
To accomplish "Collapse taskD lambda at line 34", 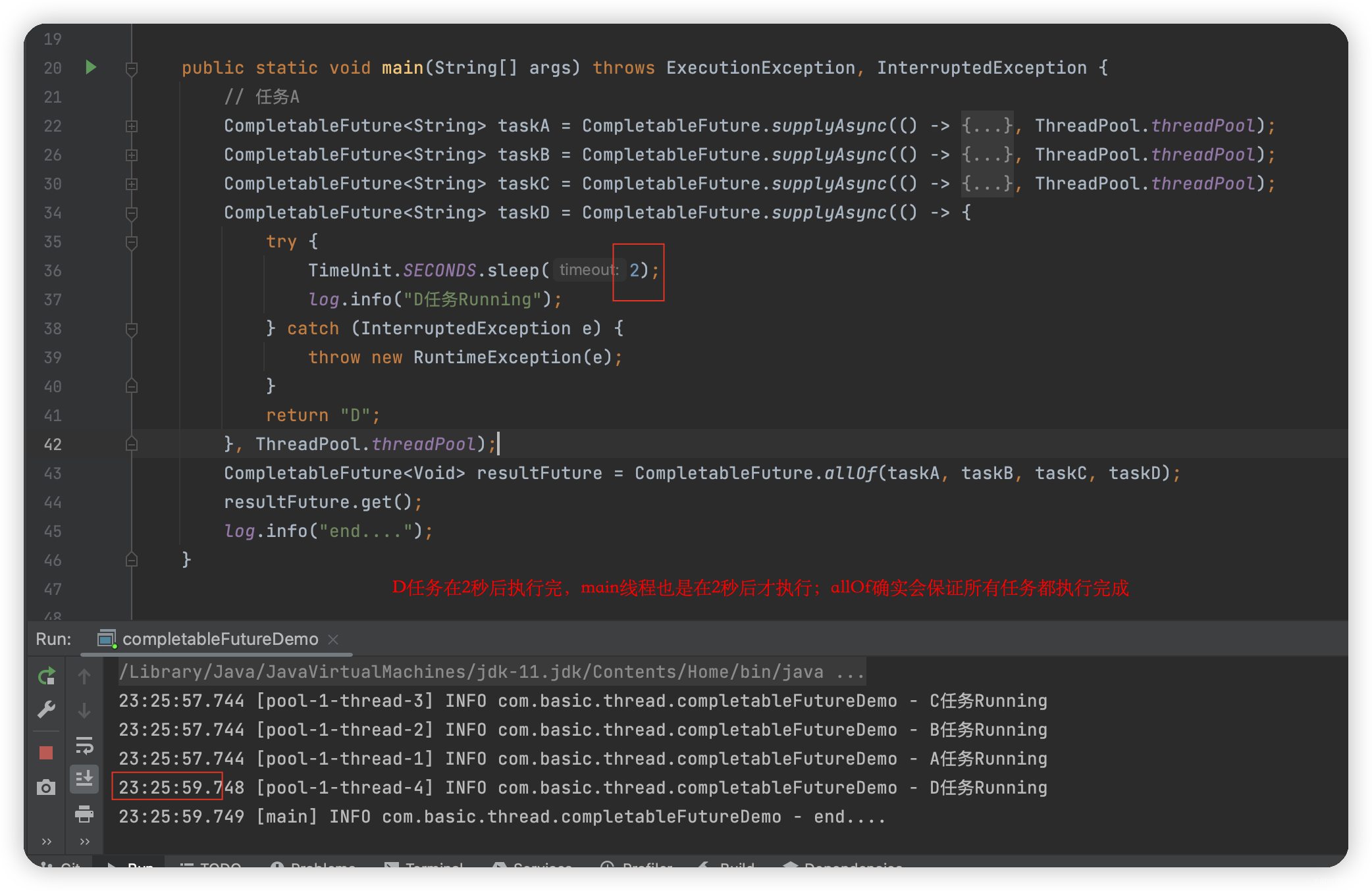I will [x=132, y=213].
